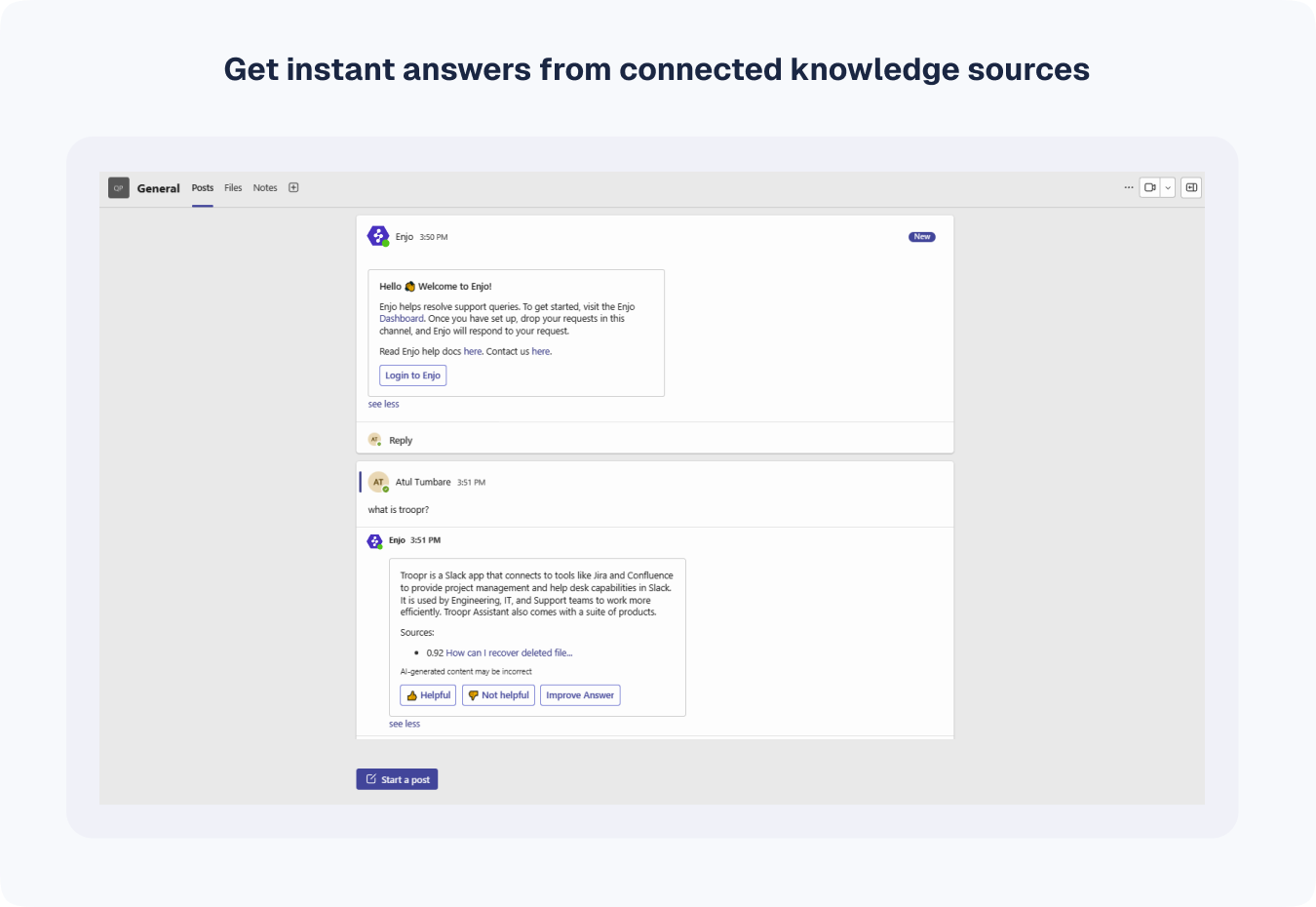Image resolution: width=1316 pixels, height=907 pixels.
Task: Click the Enjo bot avatar at 3:50 PM
Action: (378, 236)
